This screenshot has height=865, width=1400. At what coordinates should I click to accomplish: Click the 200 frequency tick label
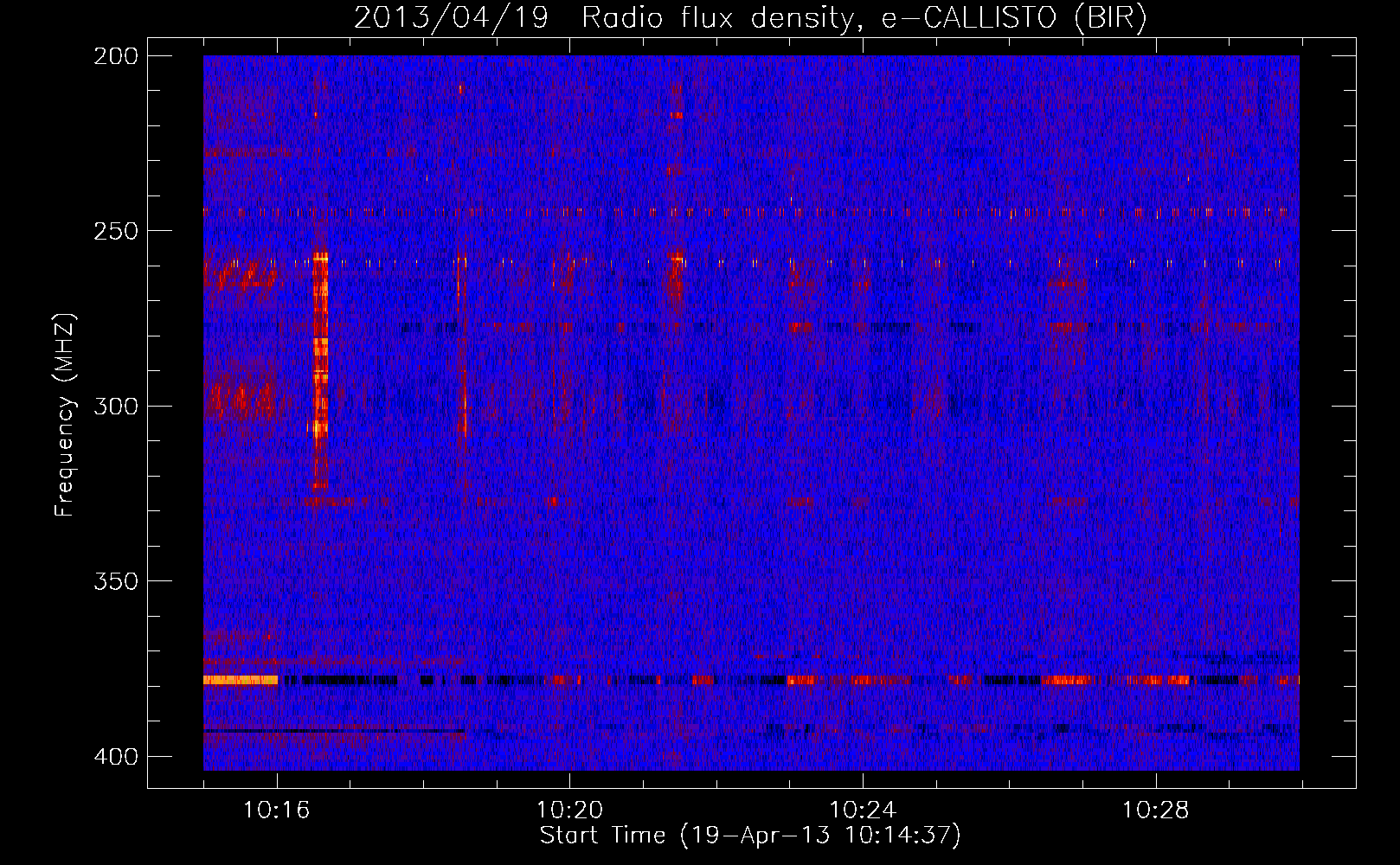(116, 56)
